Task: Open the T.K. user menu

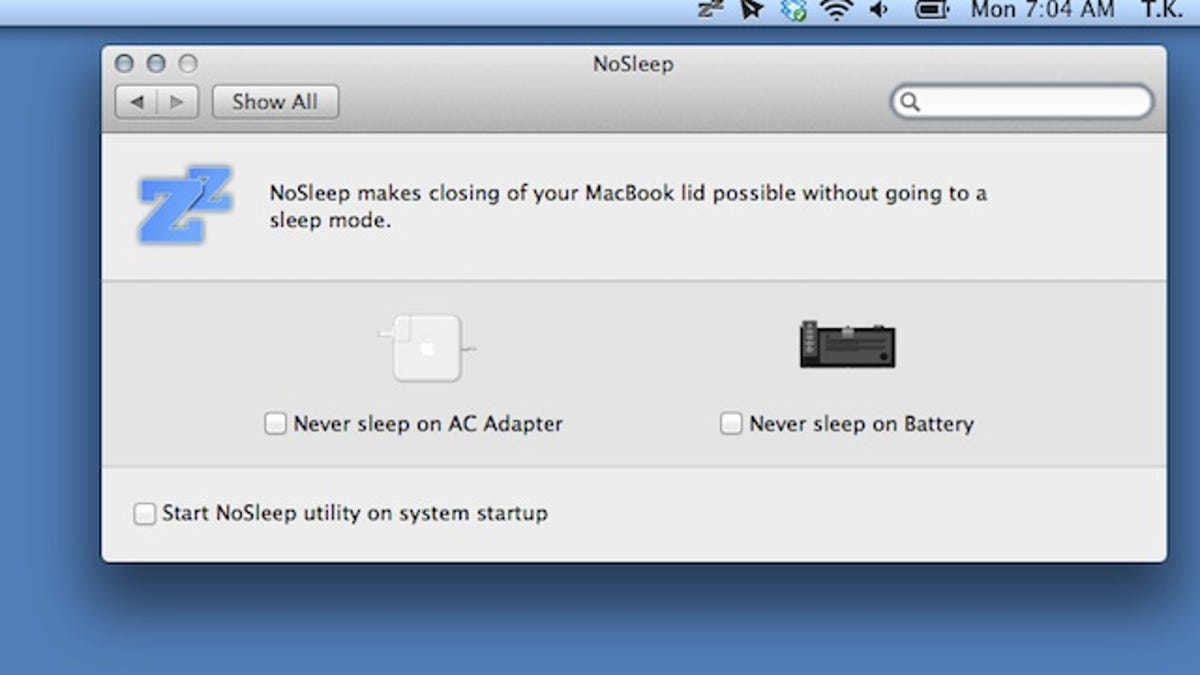Action: click(x=1161, y=10)
